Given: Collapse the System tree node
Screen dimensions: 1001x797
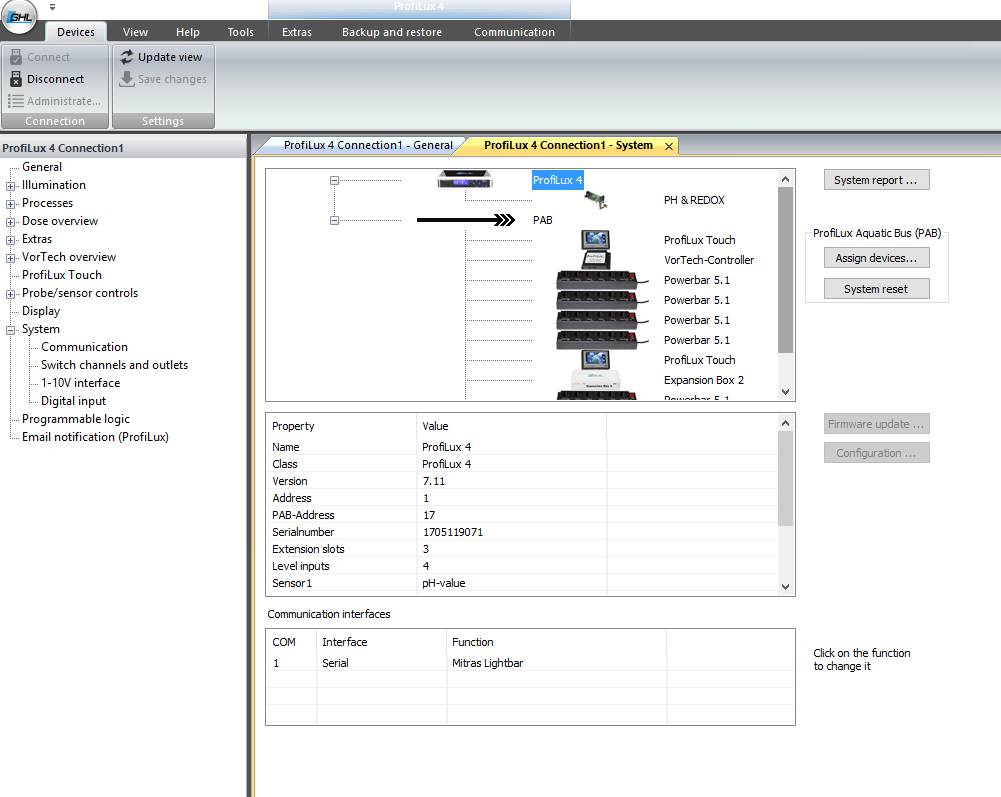Looking at the screenshot, I should tap(10, 330).
